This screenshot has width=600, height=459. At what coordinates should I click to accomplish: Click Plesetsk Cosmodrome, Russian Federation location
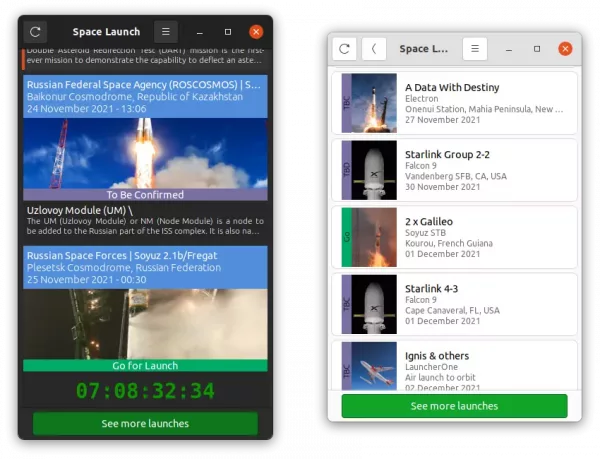click(124, 268)
